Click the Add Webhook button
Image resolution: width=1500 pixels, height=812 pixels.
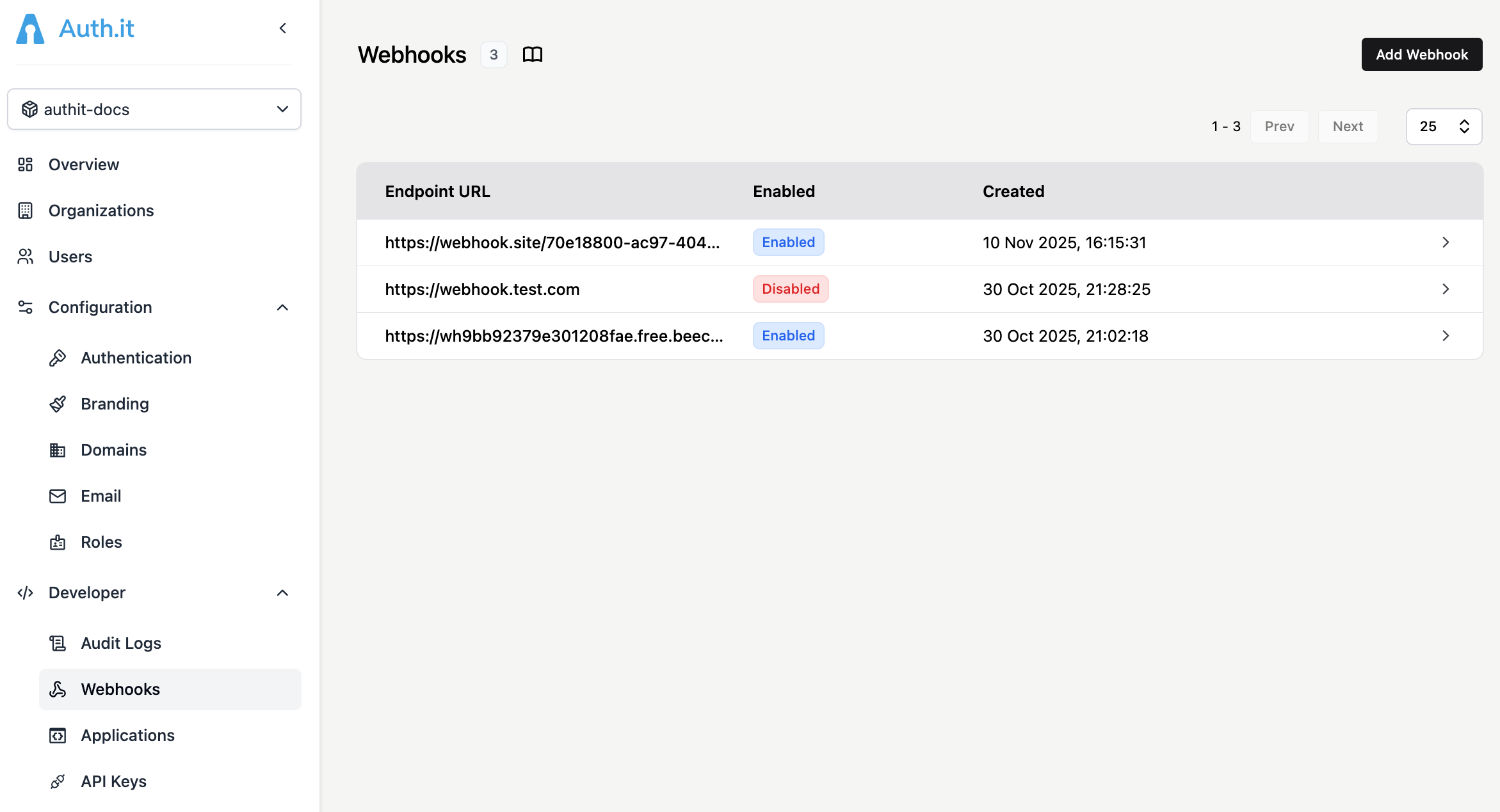1421,54
